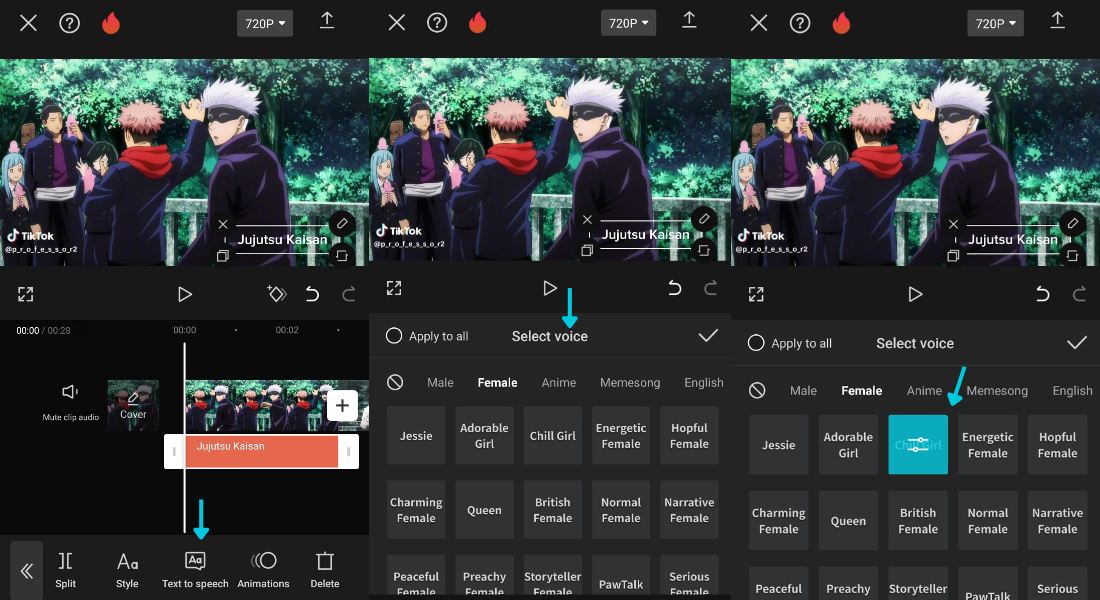Open help in the middle screen
This screenshot has height=600, width=1100.
tap(437, 23)
